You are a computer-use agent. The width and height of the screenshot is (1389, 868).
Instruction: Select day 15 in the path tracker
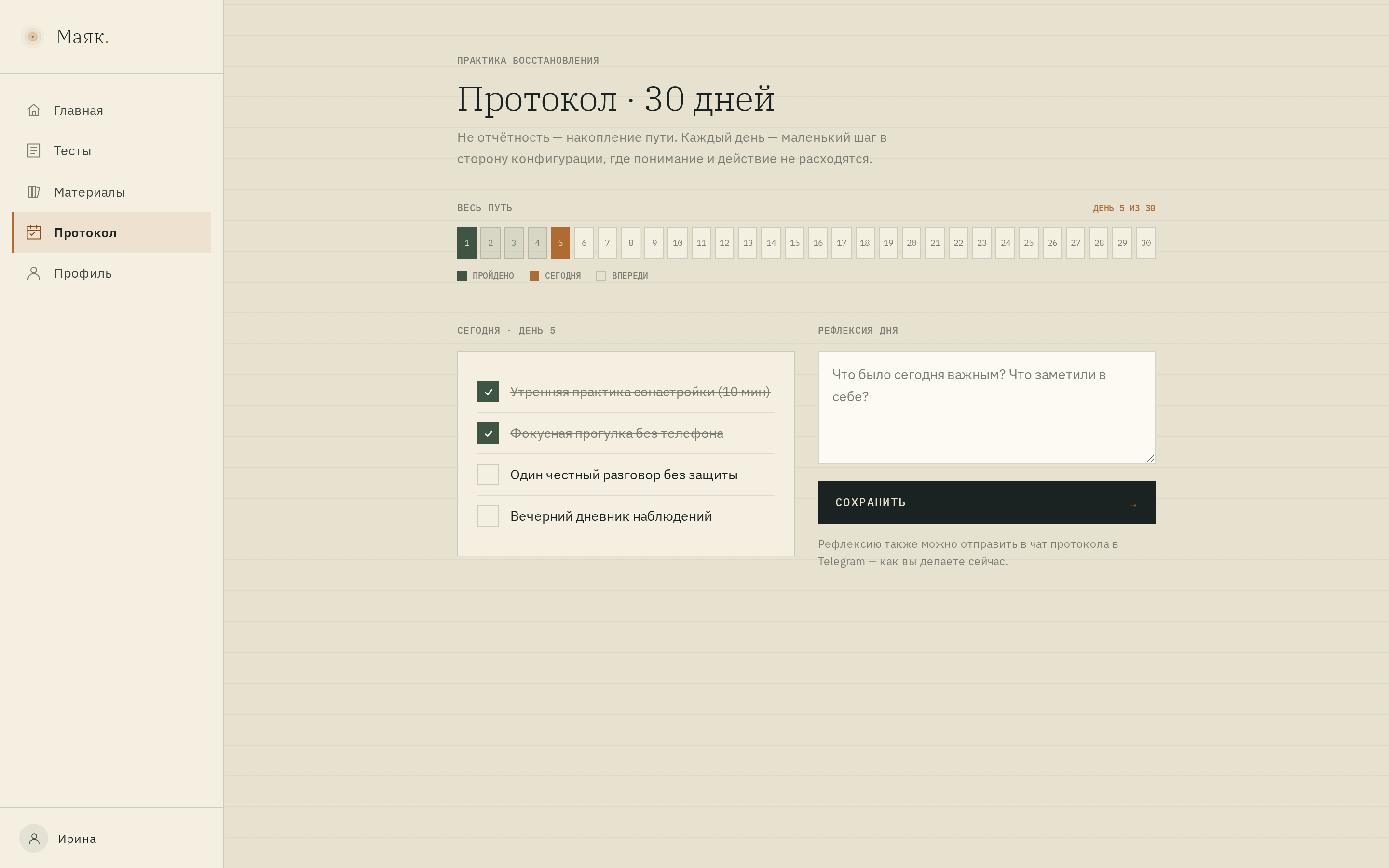[794, 243]
